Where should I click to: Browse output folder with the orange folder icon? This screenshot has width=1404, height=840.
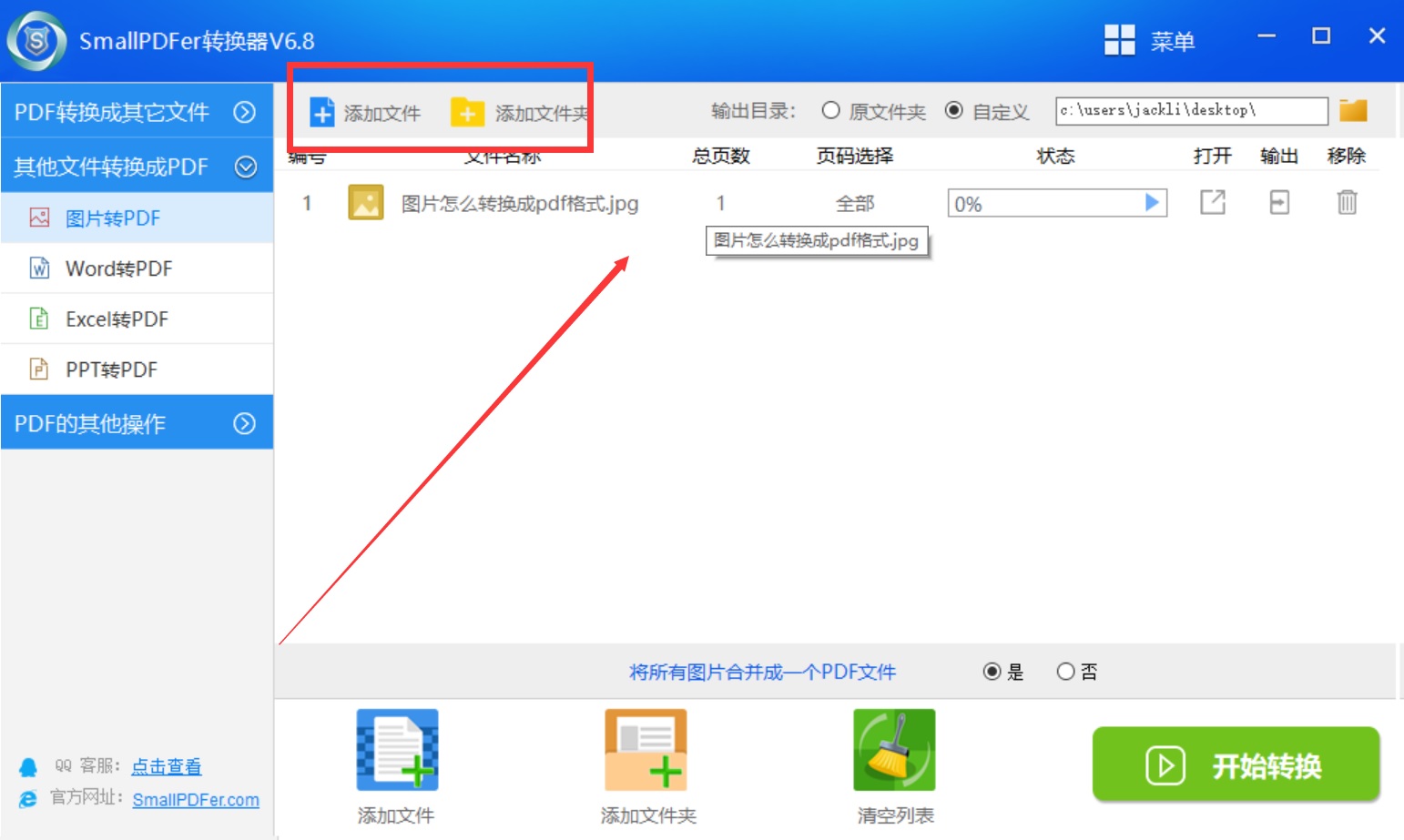pyautogui.click(x=1353, y=111)
